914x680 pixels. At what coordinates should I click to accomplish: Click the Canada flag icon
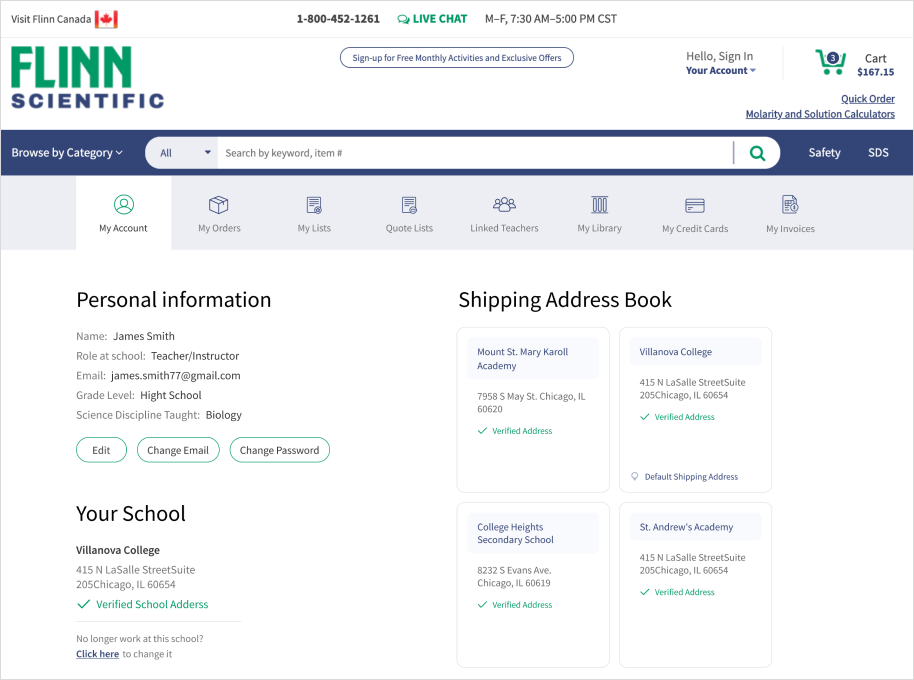[x=106, y=19]
